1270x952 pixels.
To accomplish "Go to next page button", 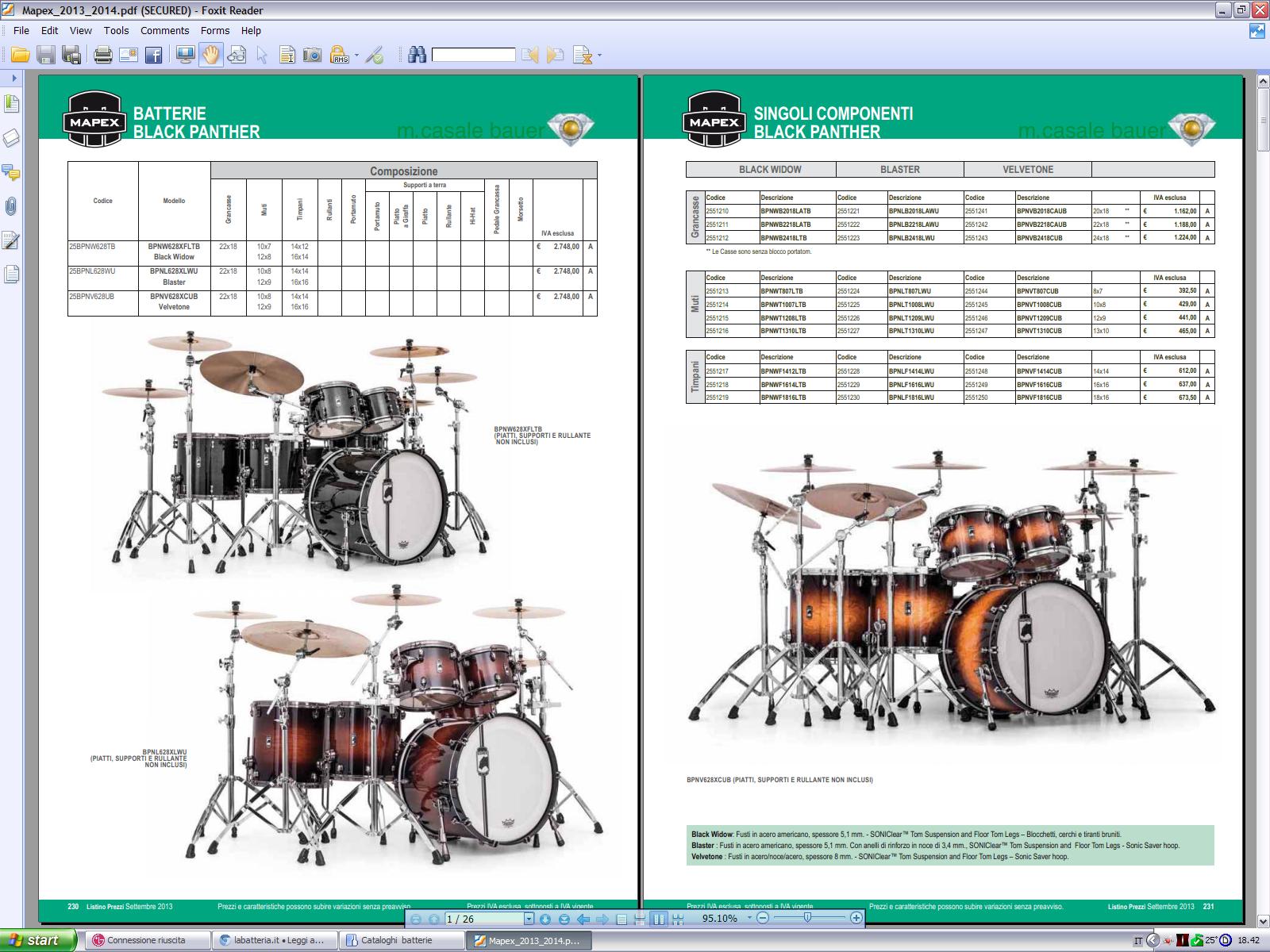I will [x=545, y=919].
